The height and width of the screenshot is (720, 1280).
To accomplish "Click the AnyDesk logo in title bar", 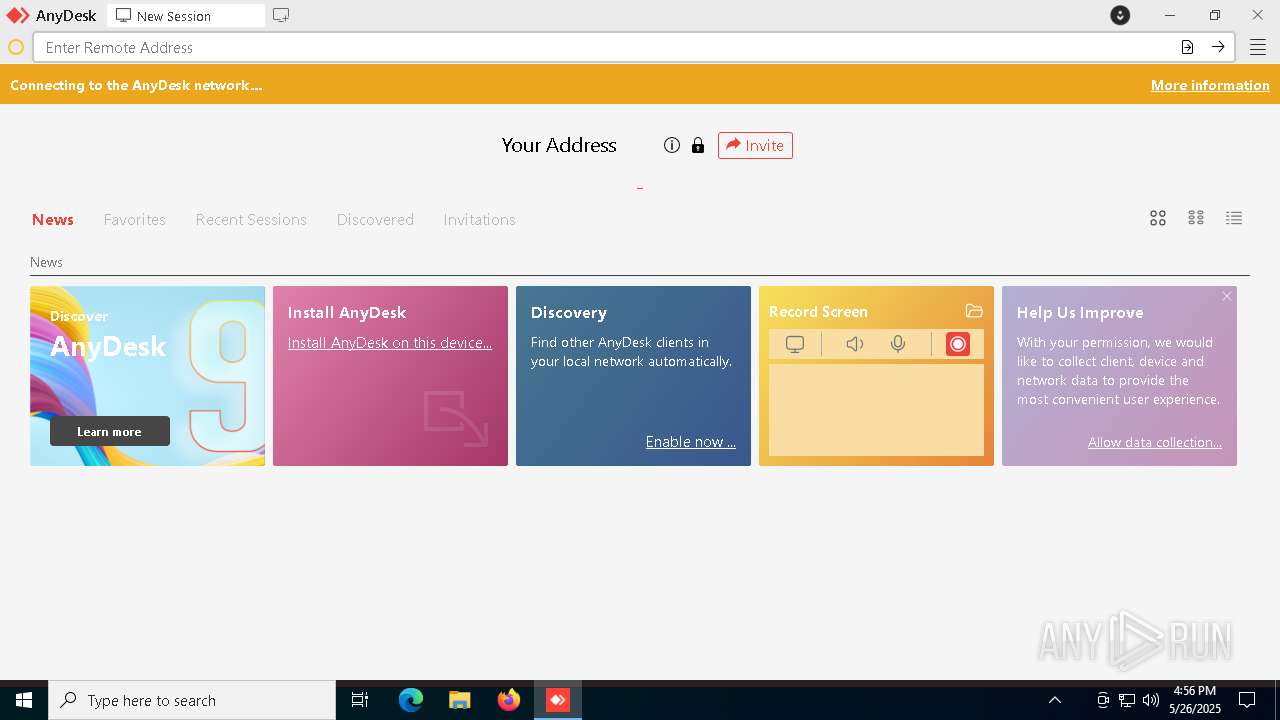I will point(18,15).
